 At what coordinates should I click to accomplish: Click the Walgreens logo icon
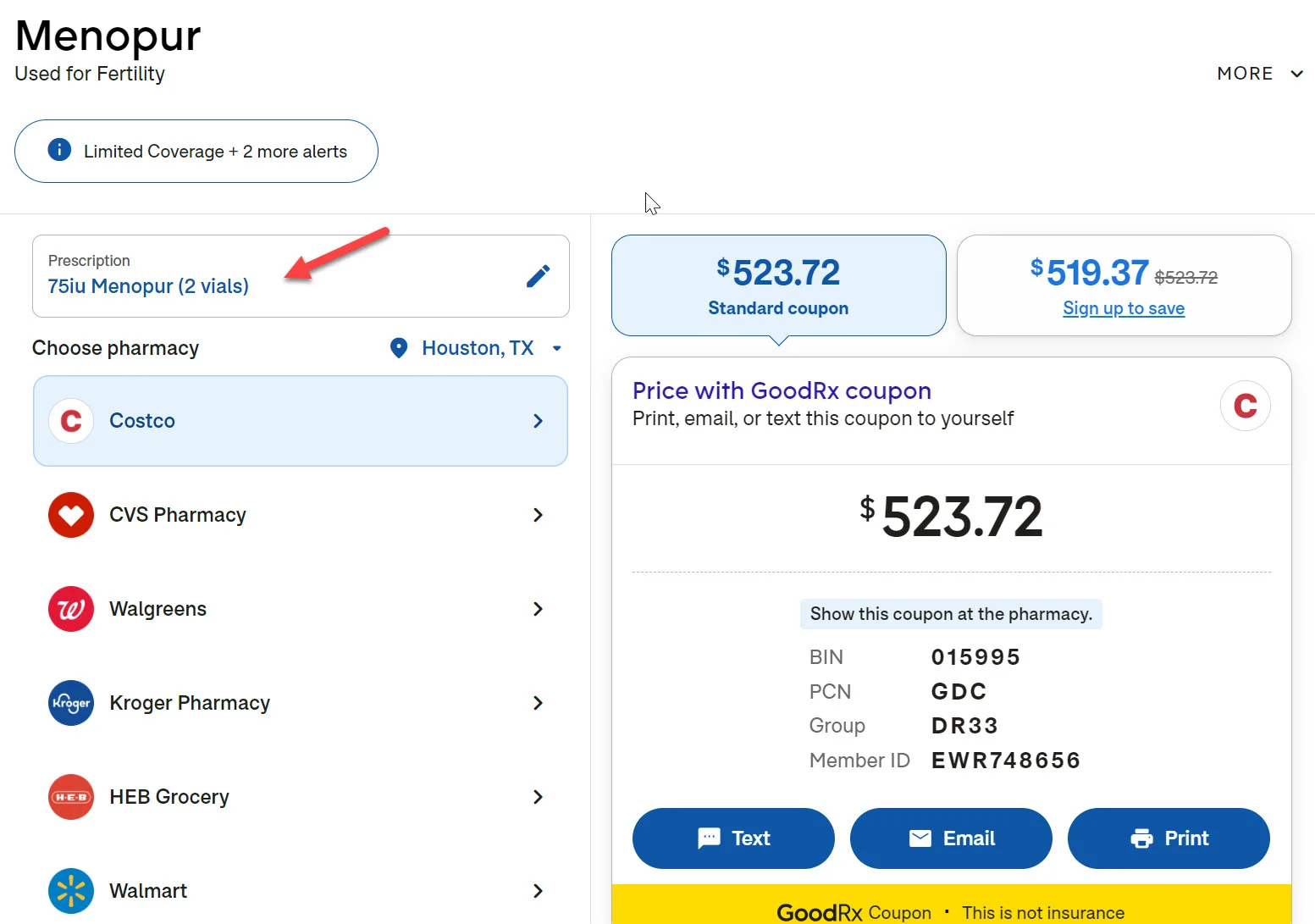[71, 609]
